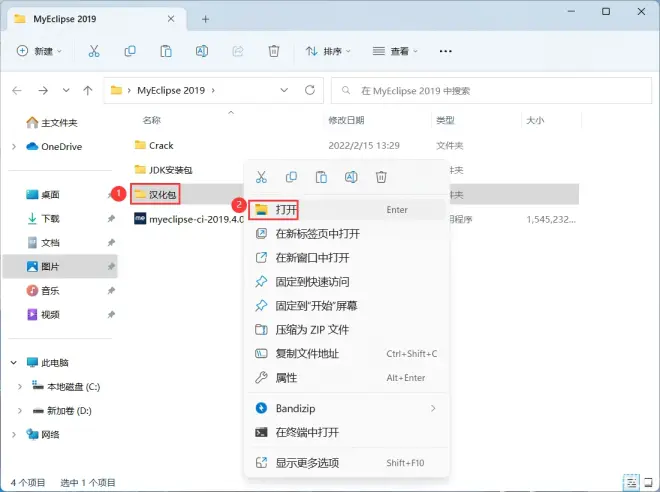Select the MyEclipse 2019 window tab
The height and width of the screenshot is (492, 660).
[97, 19]
